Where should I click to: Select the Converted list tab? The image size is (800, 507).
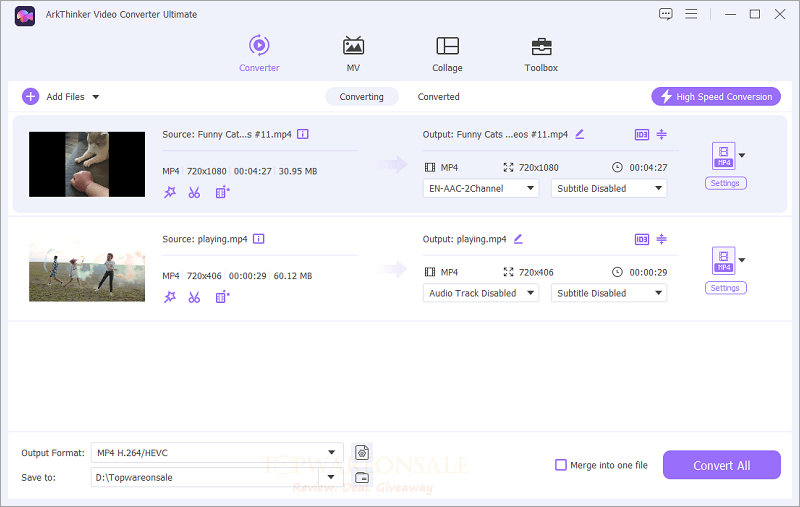[438, 96]
